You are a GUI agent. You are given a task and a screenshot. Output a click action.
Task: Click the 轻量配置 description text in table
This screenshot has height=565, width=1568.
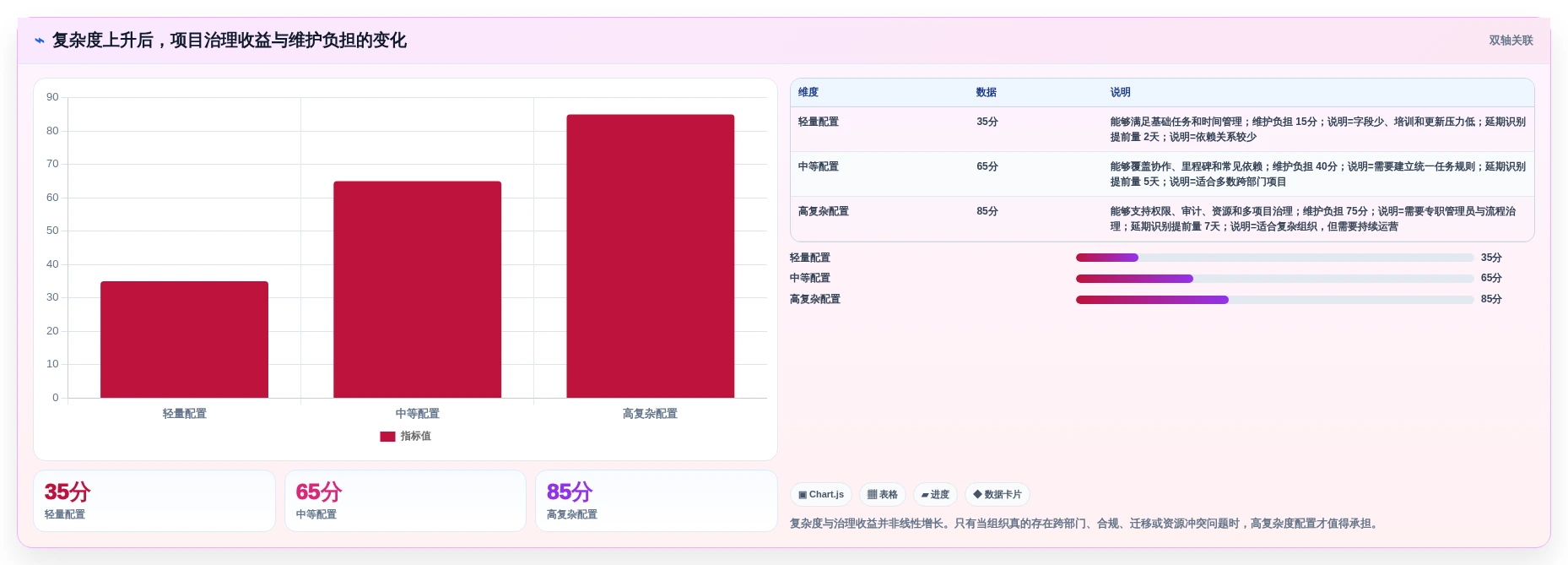(1318, 129)
